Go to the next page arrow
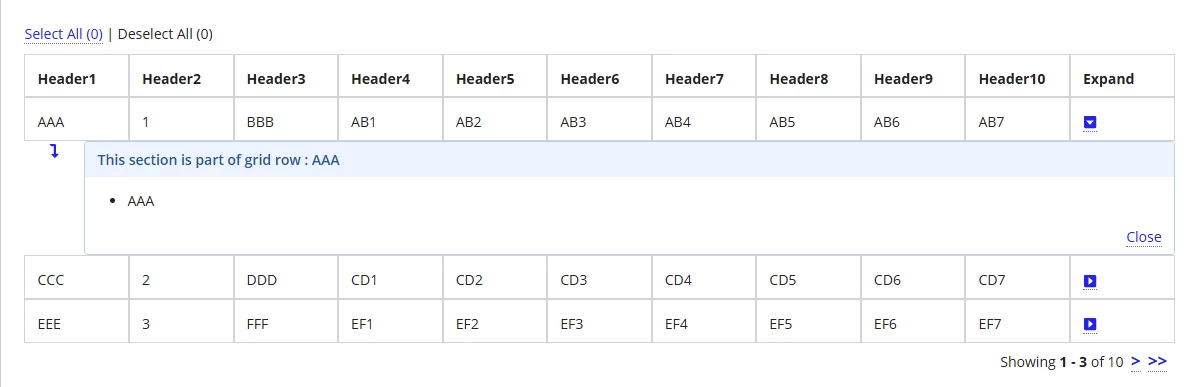The image size is (1198, 387). pos(1136,361)
